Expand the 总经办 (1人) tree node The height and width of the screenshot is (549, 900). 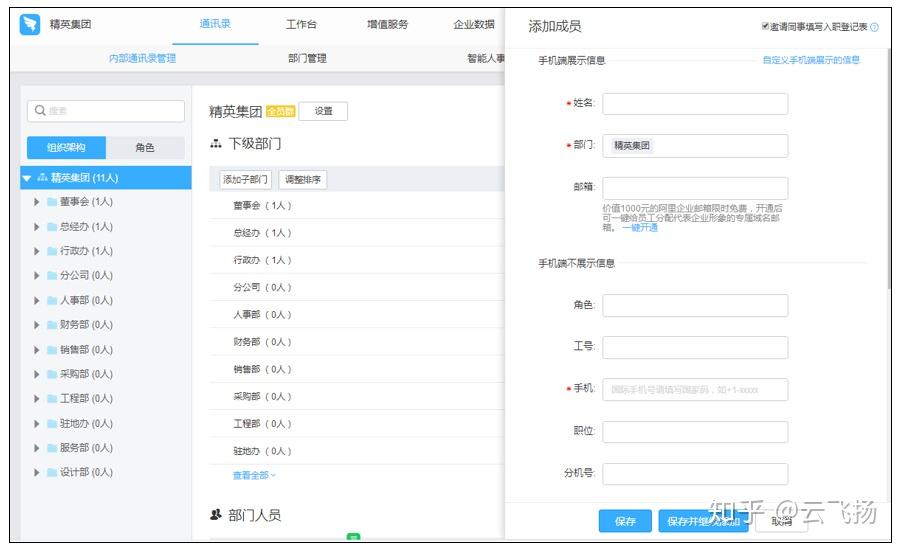37,227
